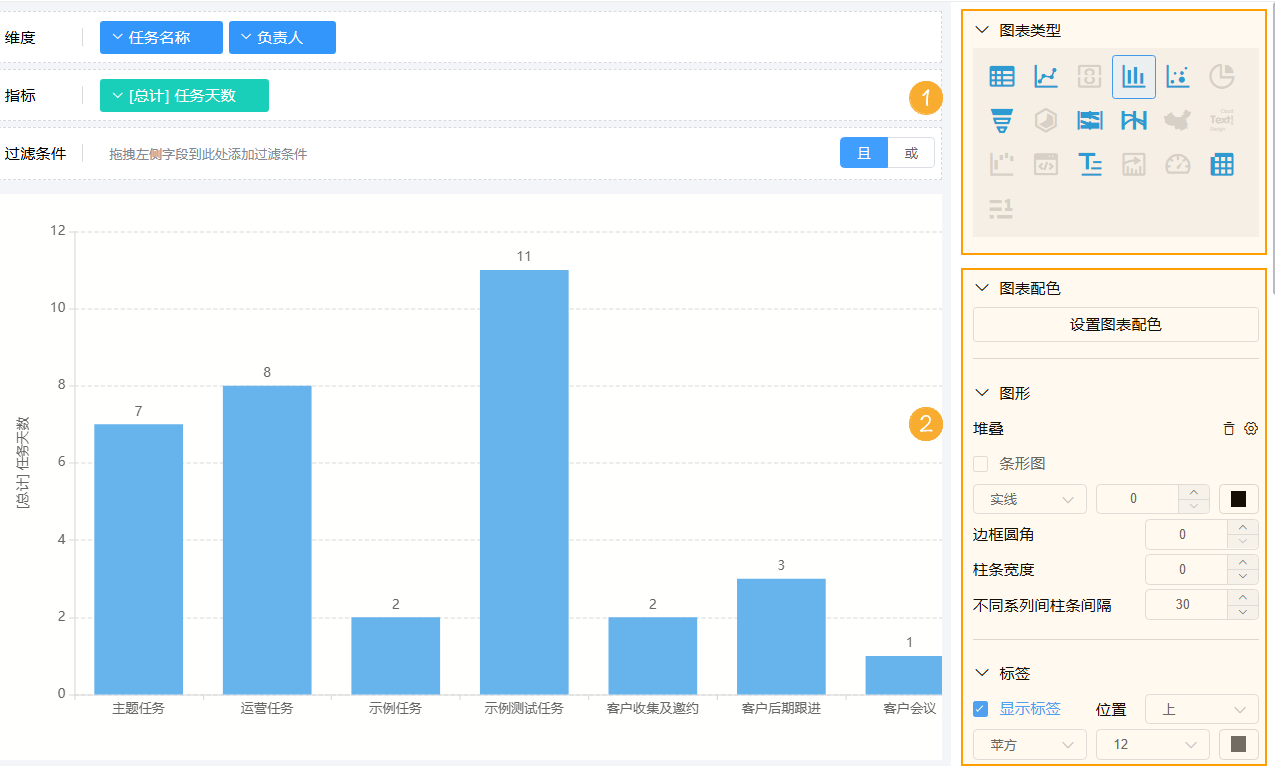Switch filter logic to 或
This screenshot has height=766, width=1275.
[x=911, y=153]
